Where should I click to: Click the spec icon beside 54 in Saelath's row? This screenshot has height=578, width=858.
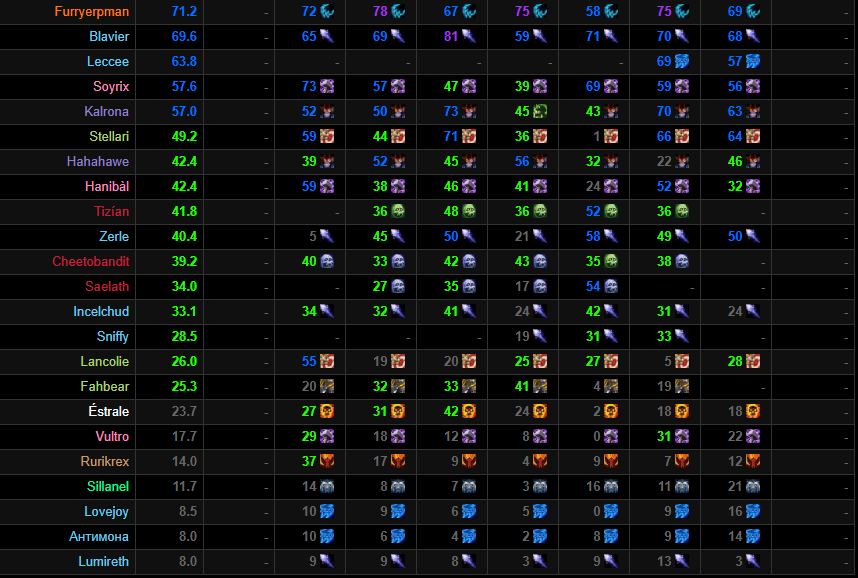(x=611, y=286)
